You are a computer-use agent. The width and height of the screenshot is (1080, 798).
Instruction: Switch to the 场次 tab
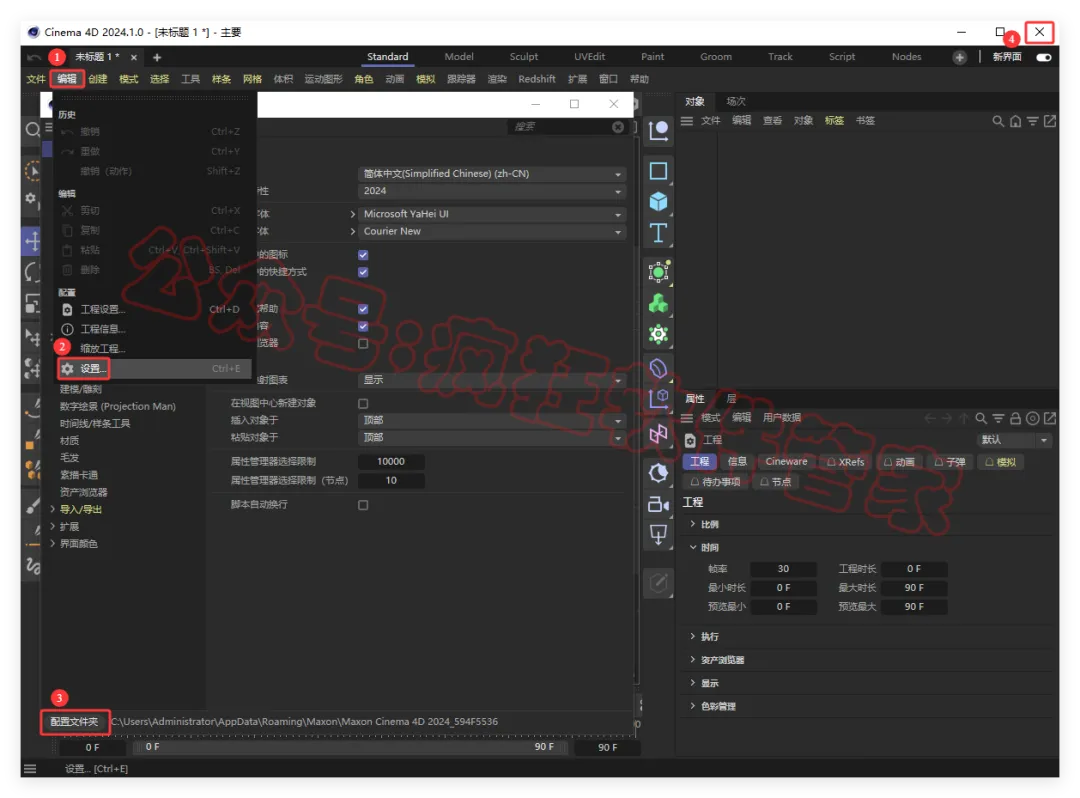pos(736,101)
